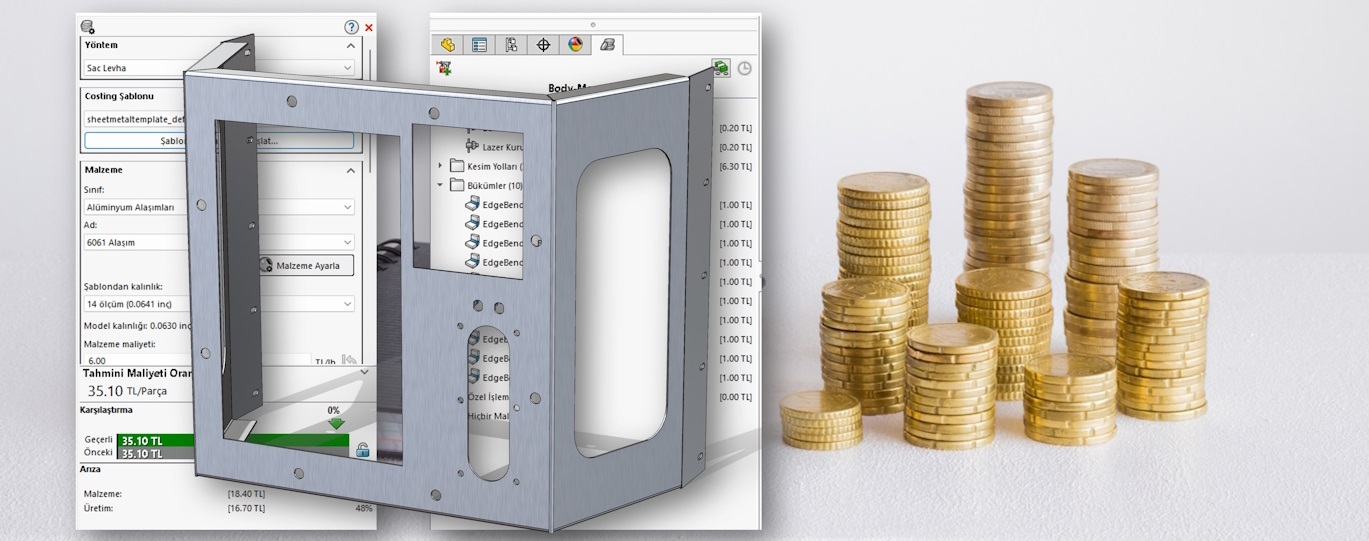Select the Bükümler (10) folder icon
1369x541 pixels.
click(457, 185)
